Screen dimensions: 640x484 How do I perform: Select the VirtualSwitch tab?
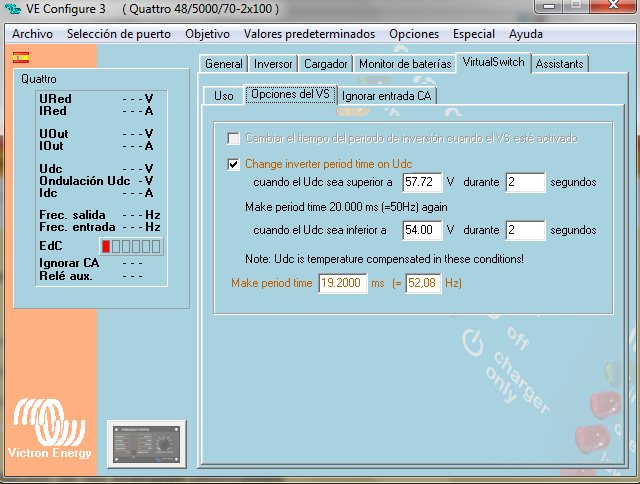click(x=493, y=62)
